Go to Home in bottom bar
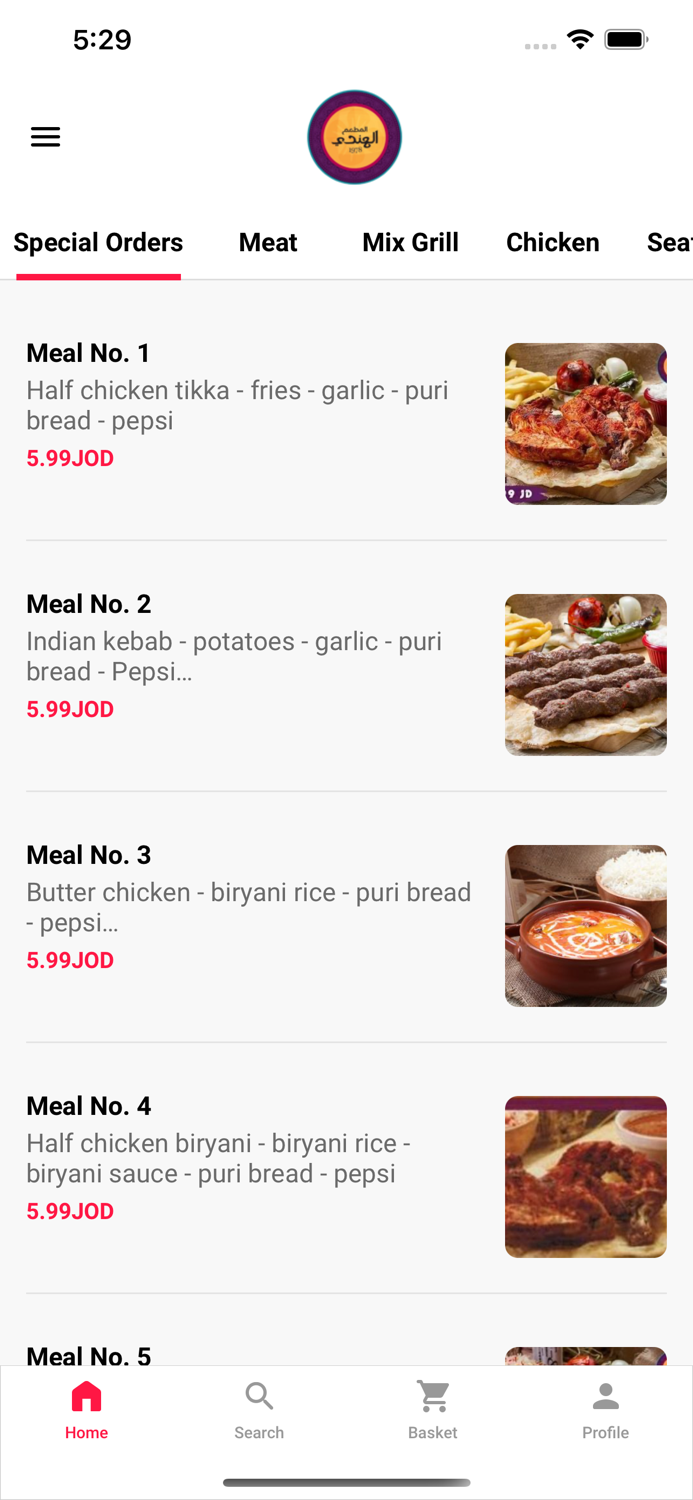693x1500 pixels. 86,1410
